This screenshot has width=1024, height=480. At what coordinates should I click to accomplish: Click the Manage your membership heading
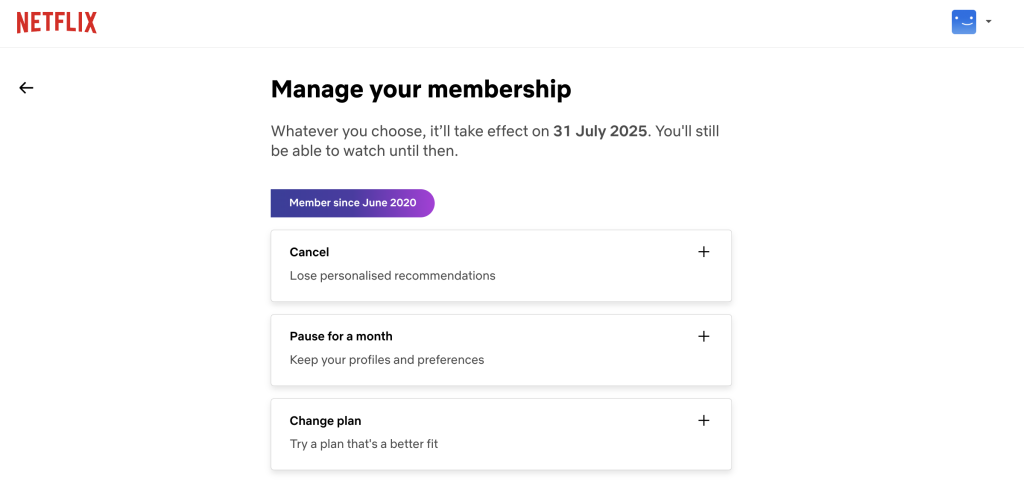click(x=421, y=89)
